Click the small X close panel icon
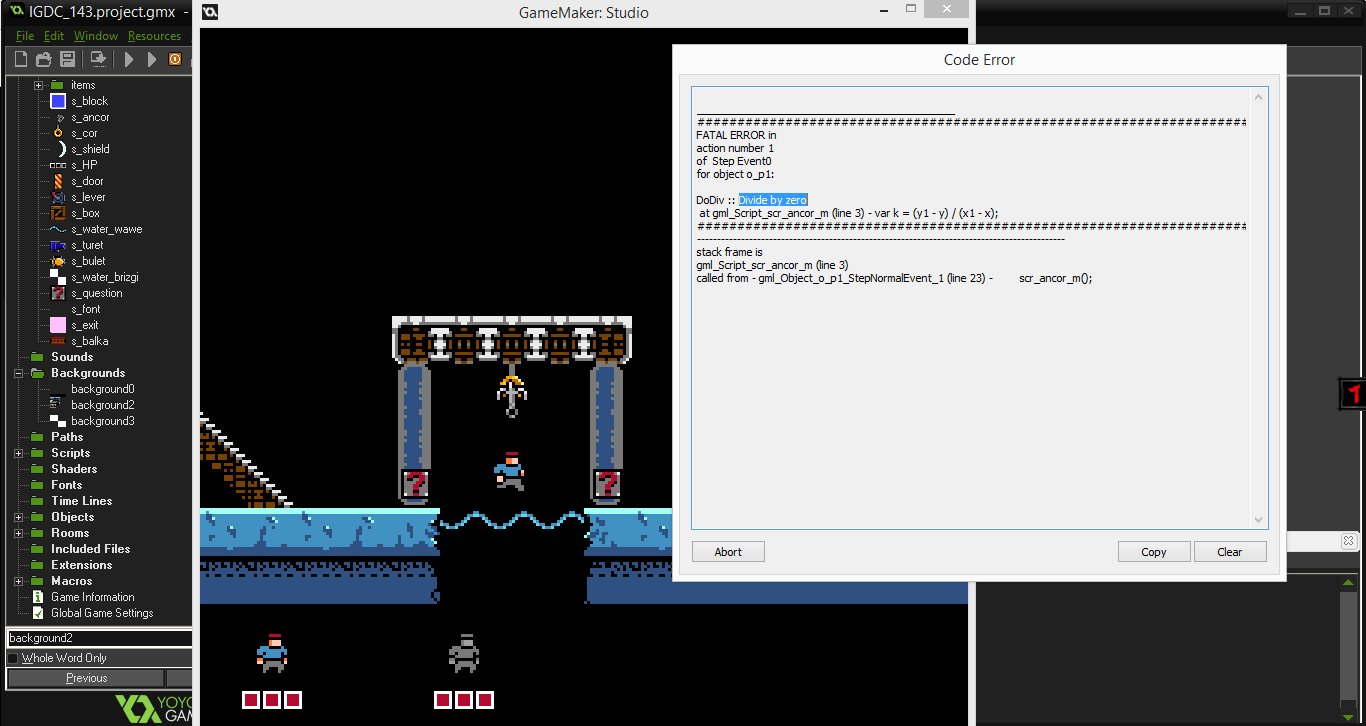This screenshot has height=726, width=1366. pyautogui.click(x=1348, y=541)
